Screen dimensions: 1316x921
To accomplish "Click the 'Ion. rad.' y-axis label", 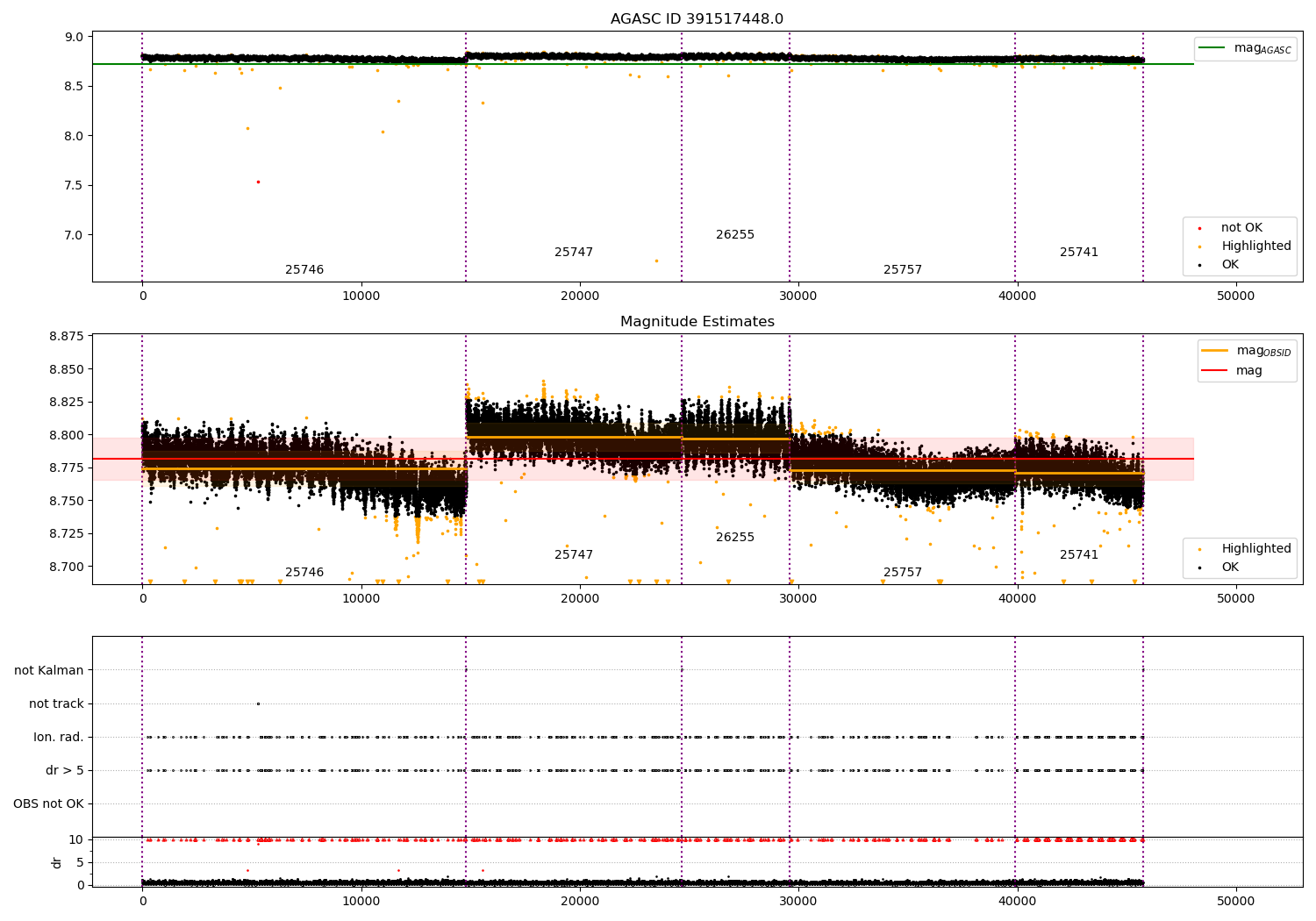I will point(59,738).
